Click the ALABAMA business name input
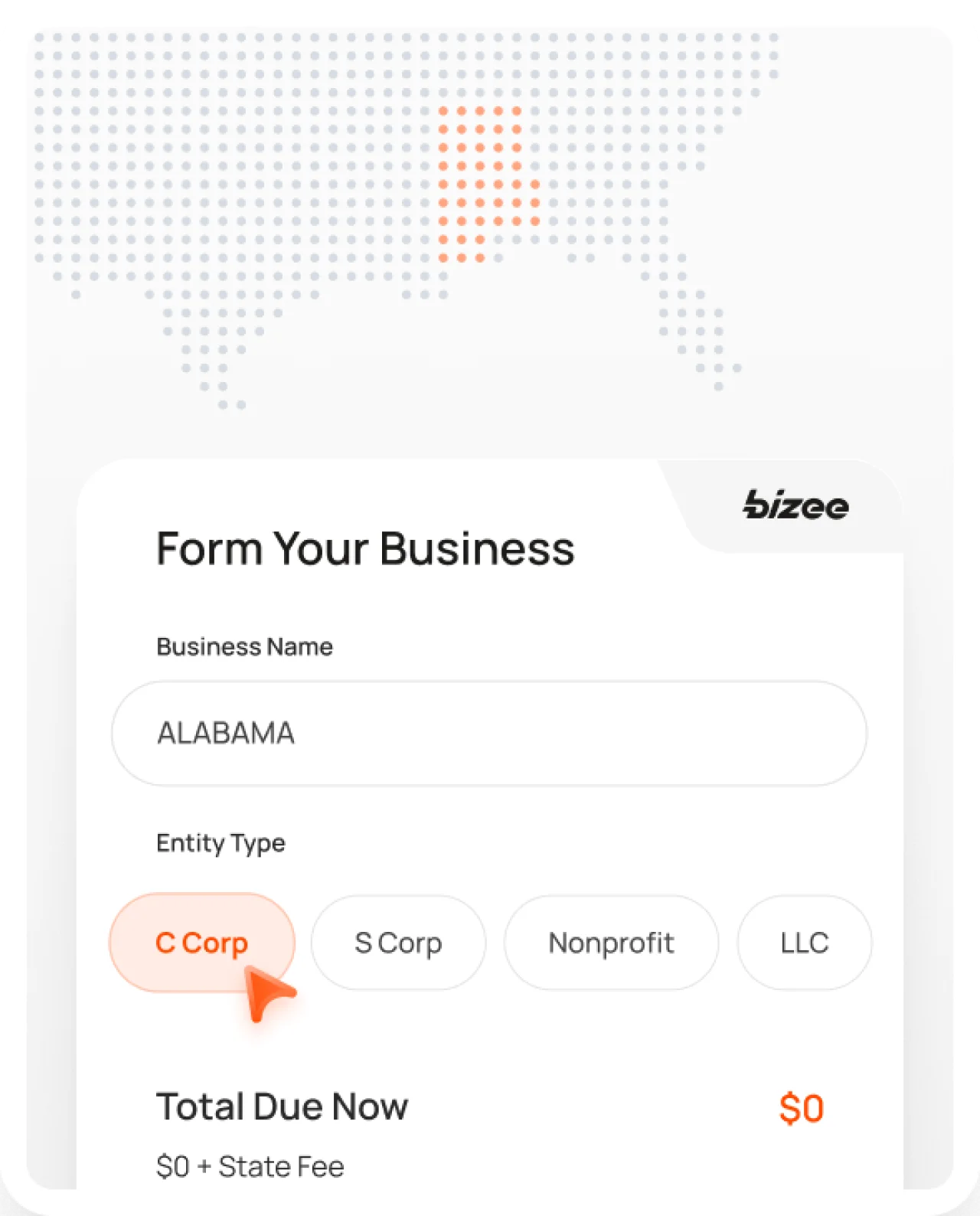The height and width of the screenshot is (1216, 980). tap(488, 733)
